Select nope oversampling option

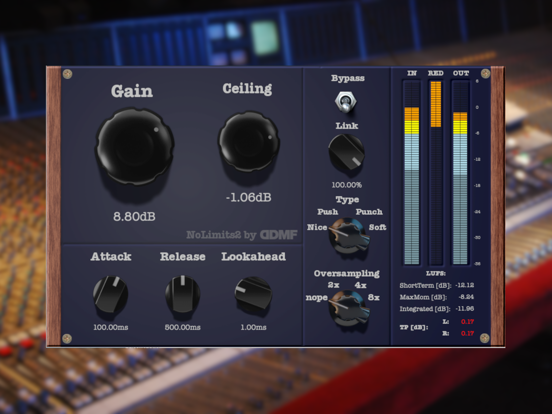click(x=316, y=297)
